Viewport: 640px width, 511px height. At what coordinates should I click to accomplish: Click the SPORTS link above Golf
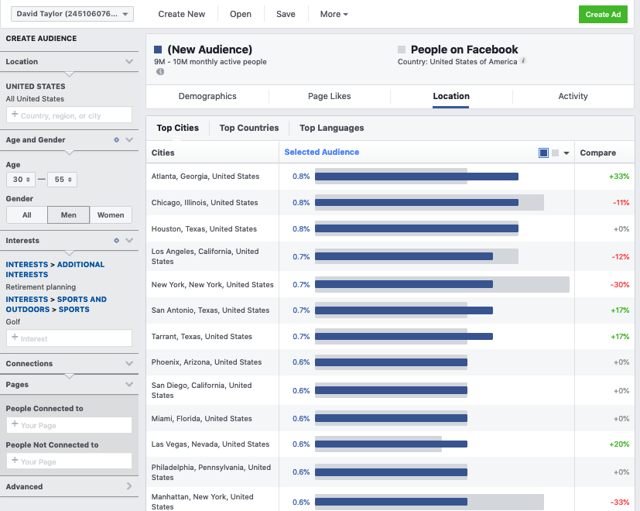74,309
